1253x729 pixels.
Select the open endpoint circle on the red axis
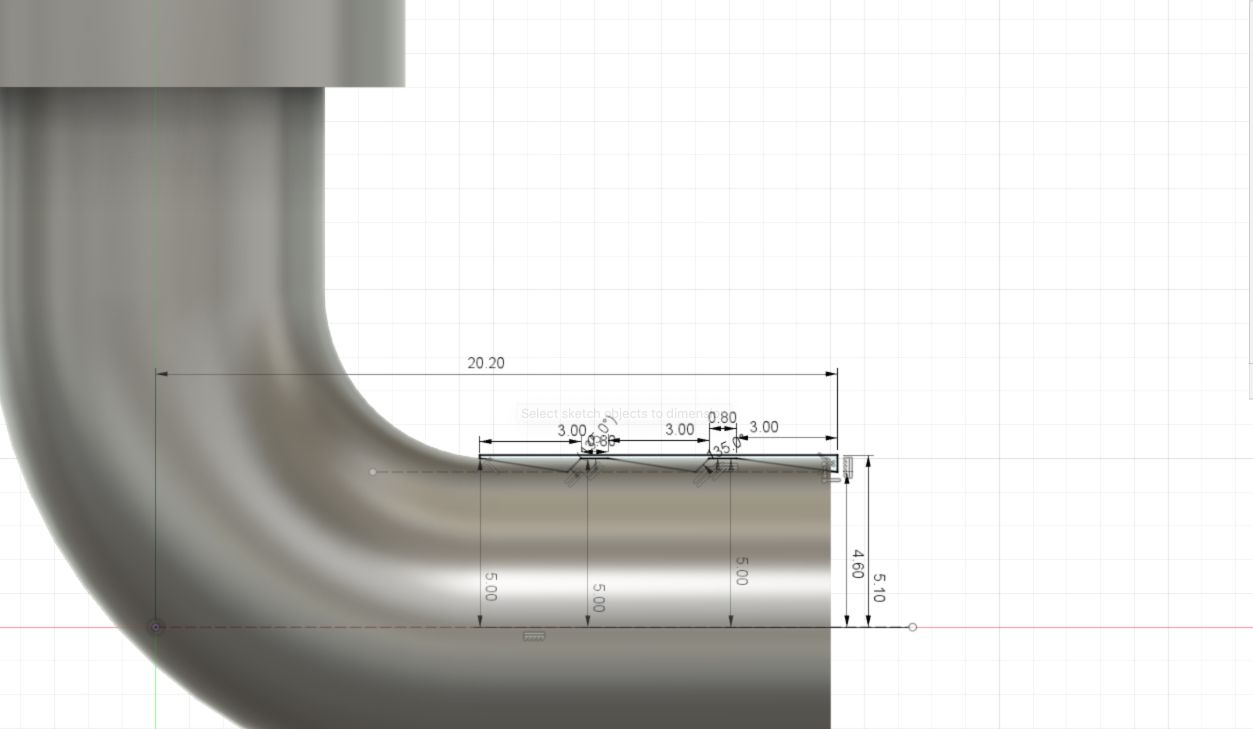[x=912, y=627]
